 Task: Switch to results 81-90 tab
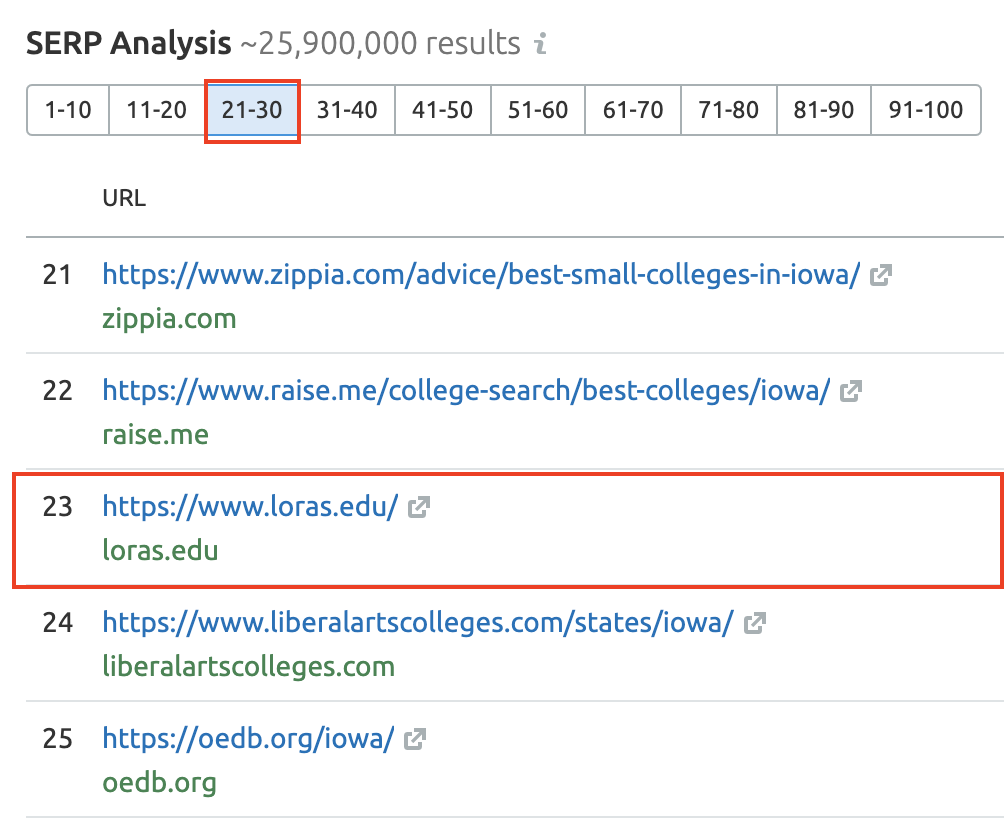click(824, 110)
